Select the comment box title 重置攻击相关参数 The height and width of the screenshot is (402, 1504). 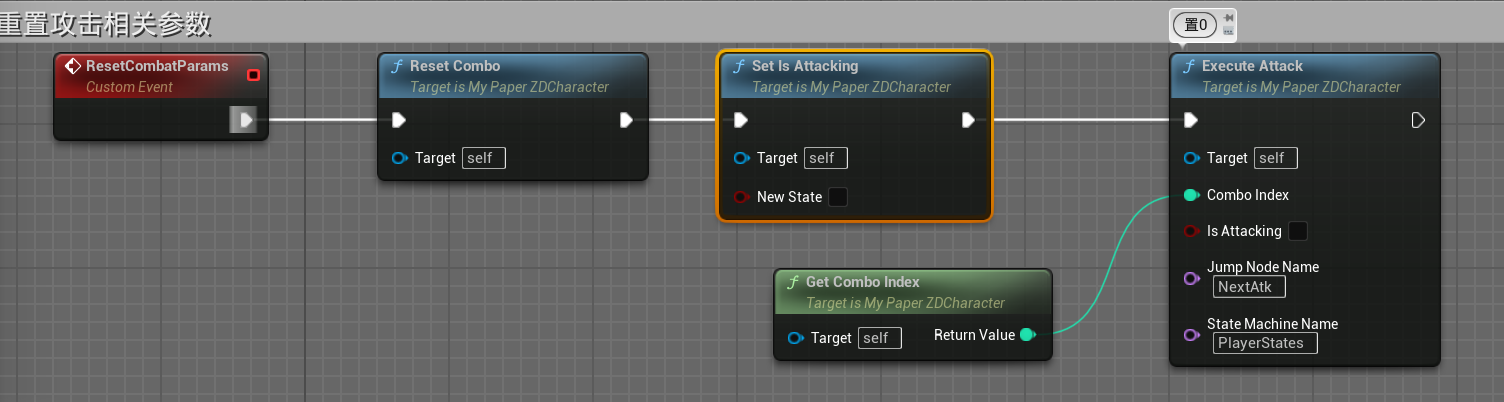(x=106, y=23)
